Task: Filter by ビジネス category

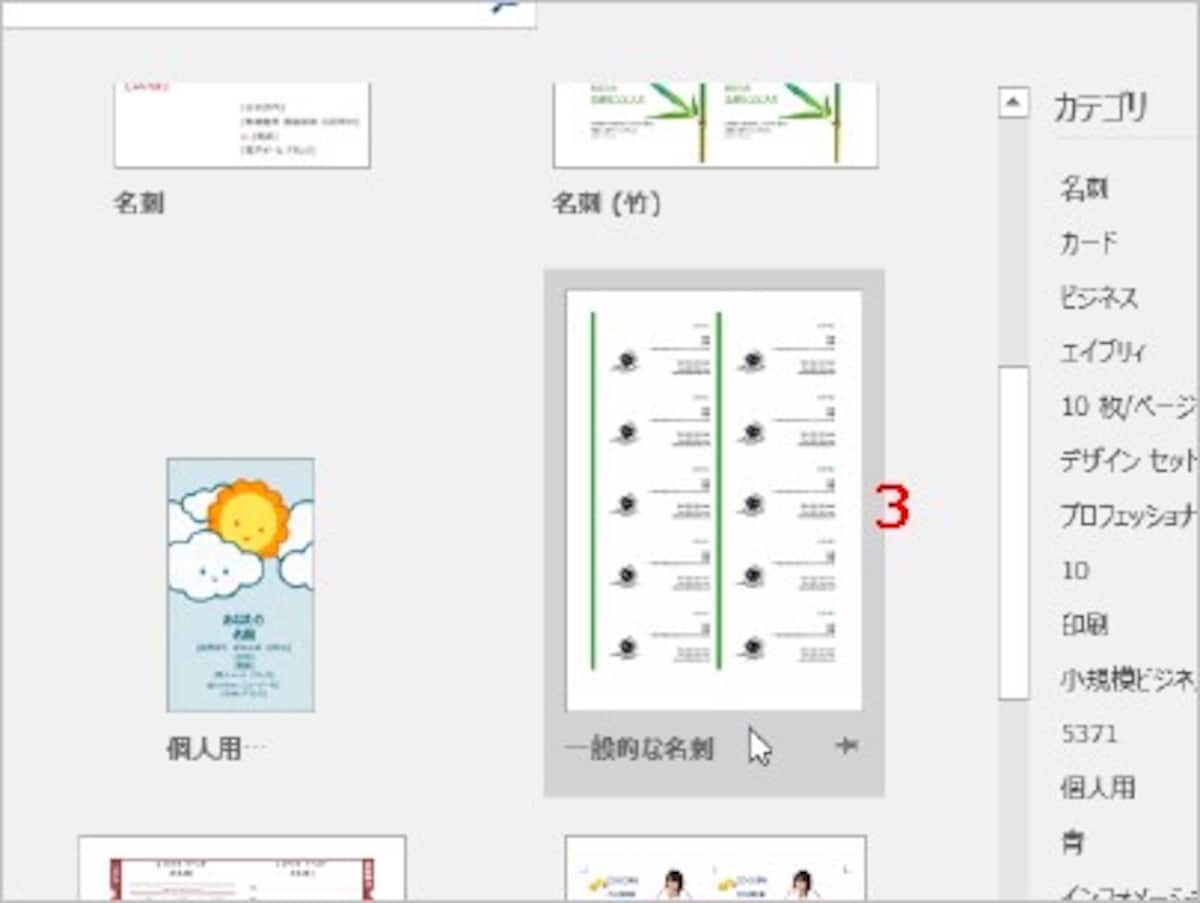Action: (1099, 298)
